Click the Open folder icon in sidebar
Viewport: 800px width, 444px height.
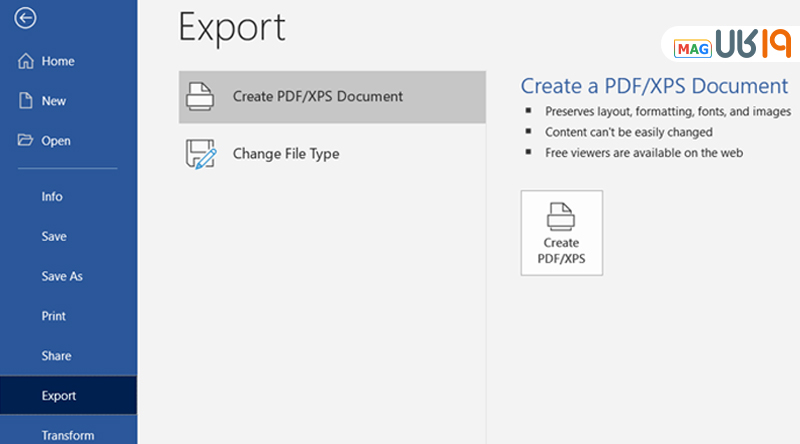pyautogui.click(x=26, y=140)
